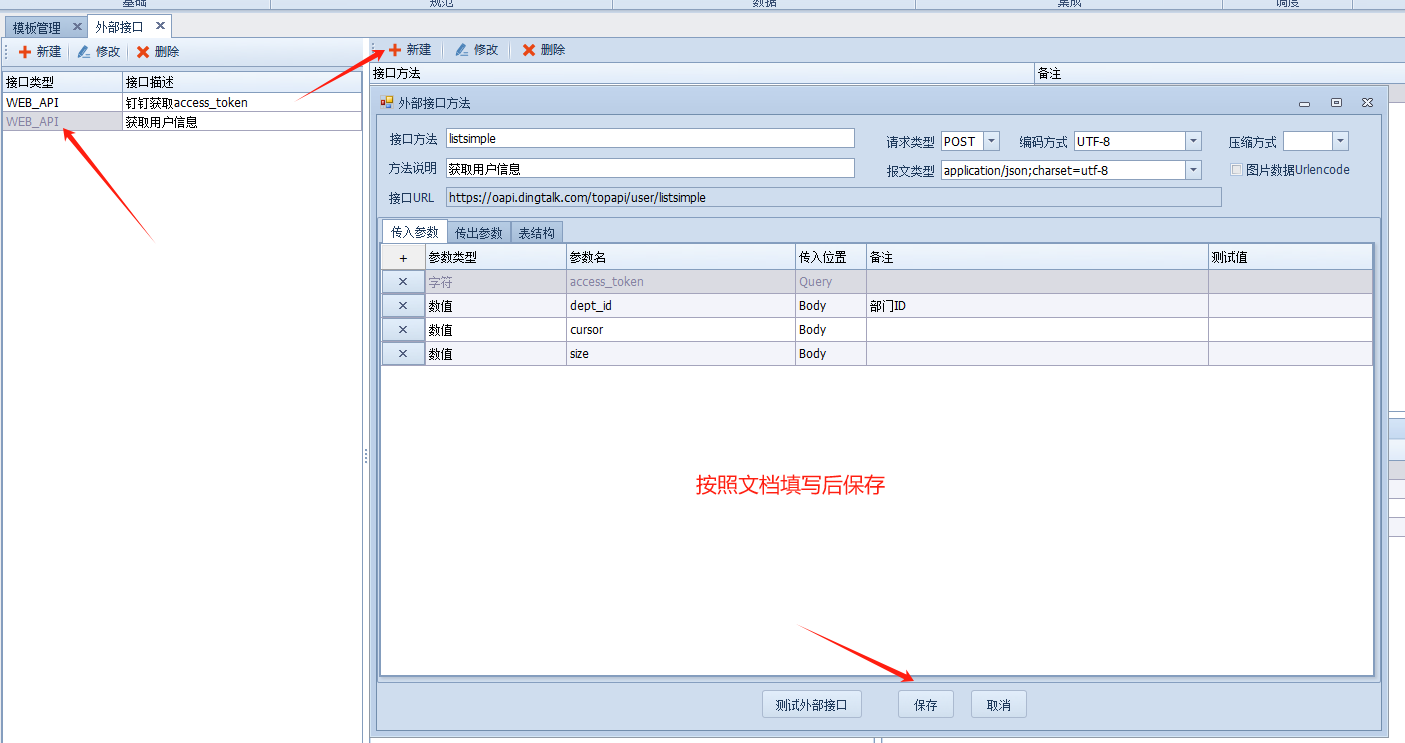Open the 请求类型 POST dropdown
This screenshot has width=1405, height=743.
coord(991,142)
